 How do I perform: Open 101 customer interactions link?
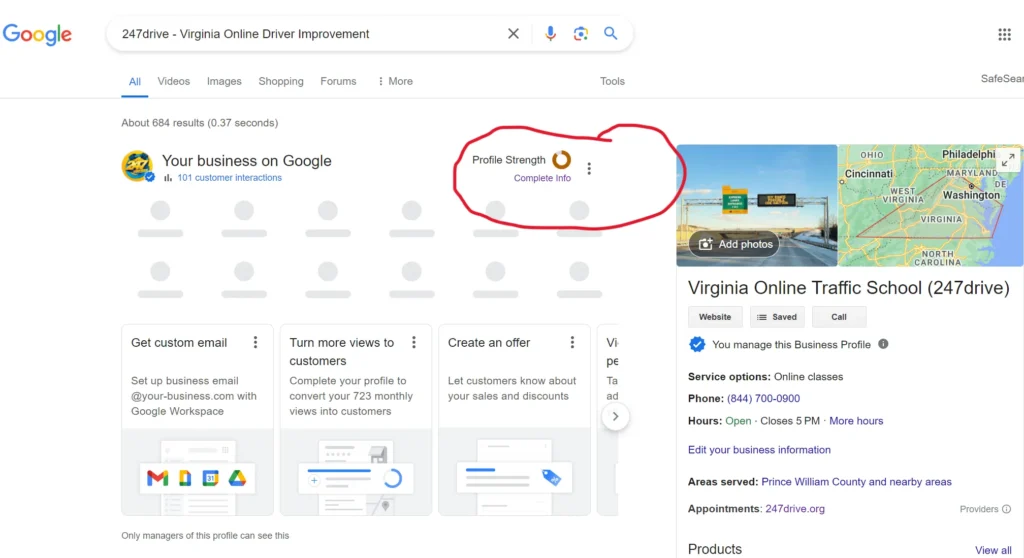pyautogui.click(x=230, y=178)
